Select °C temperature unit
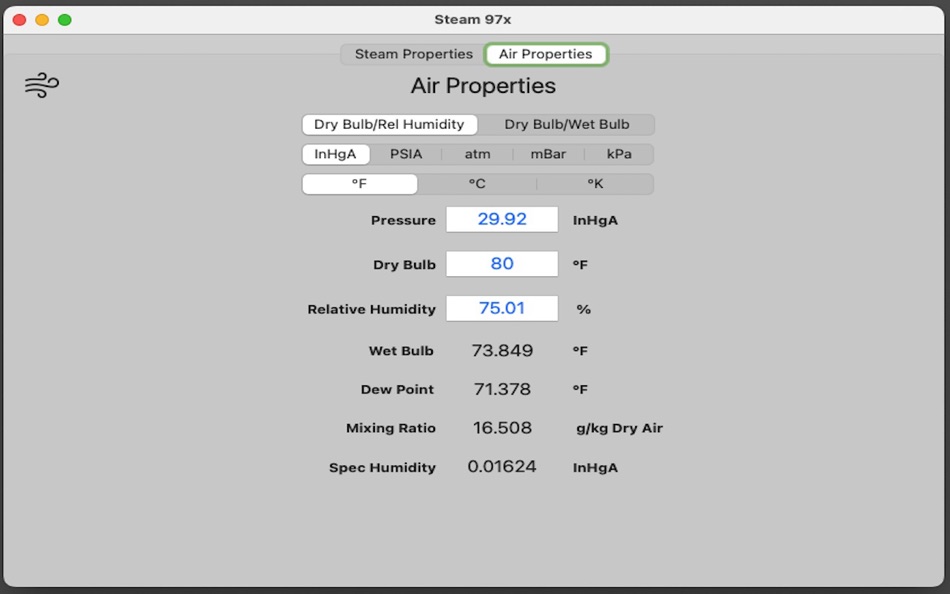The image size is (950, 594). click(477, 184)
